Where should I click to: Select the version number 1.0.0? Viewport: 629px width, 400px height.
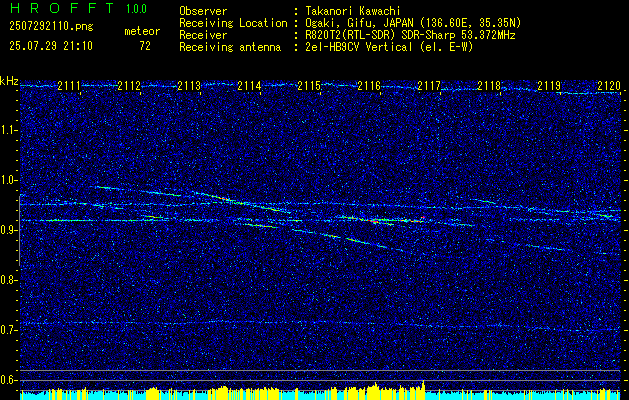click(x=136, y=9)
